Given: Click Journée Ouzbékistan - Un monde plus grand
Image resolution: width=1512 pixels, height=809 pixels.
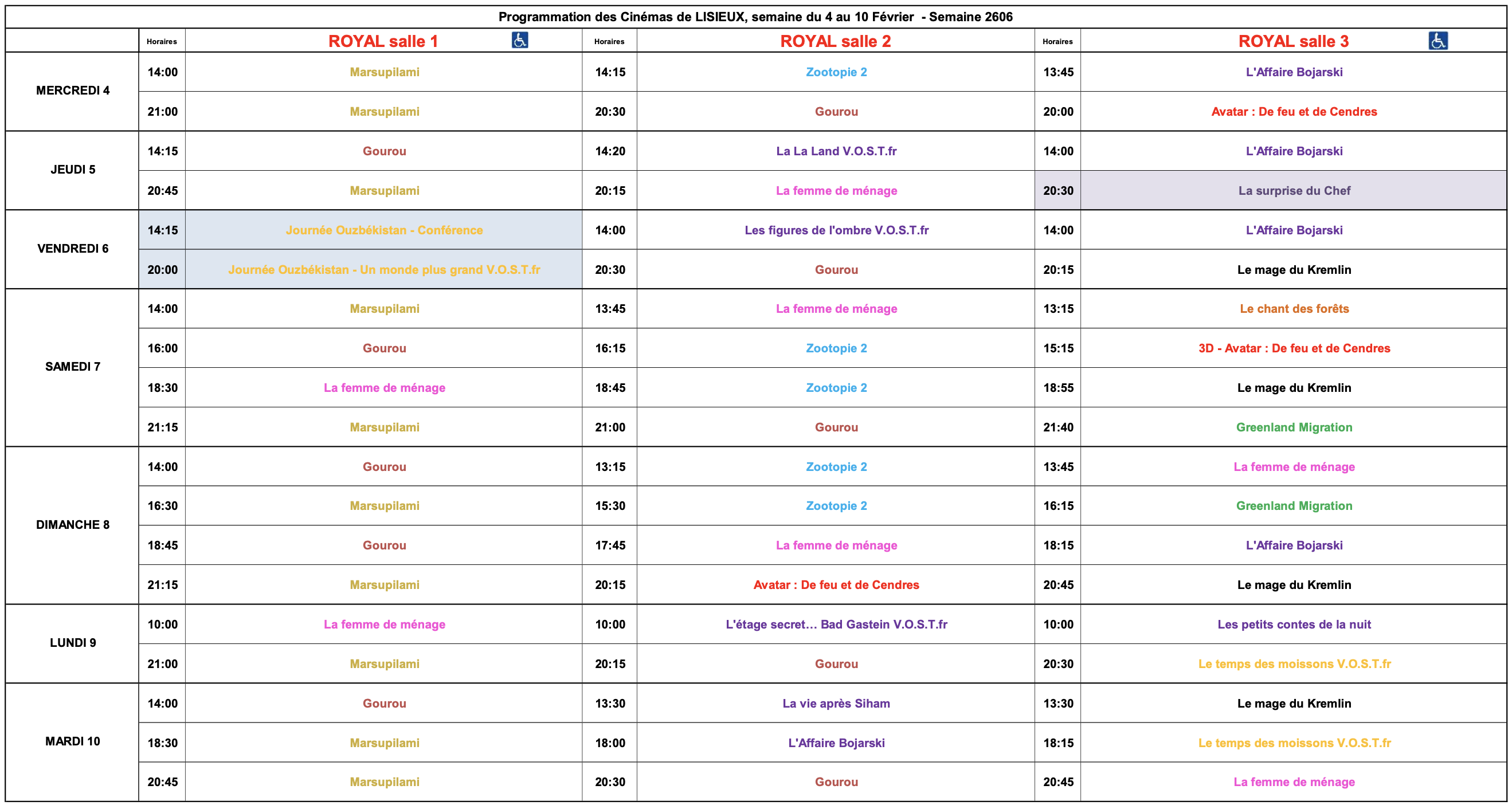Looking at the screenshot, I should pyautogui.click(x=384, y=269).
